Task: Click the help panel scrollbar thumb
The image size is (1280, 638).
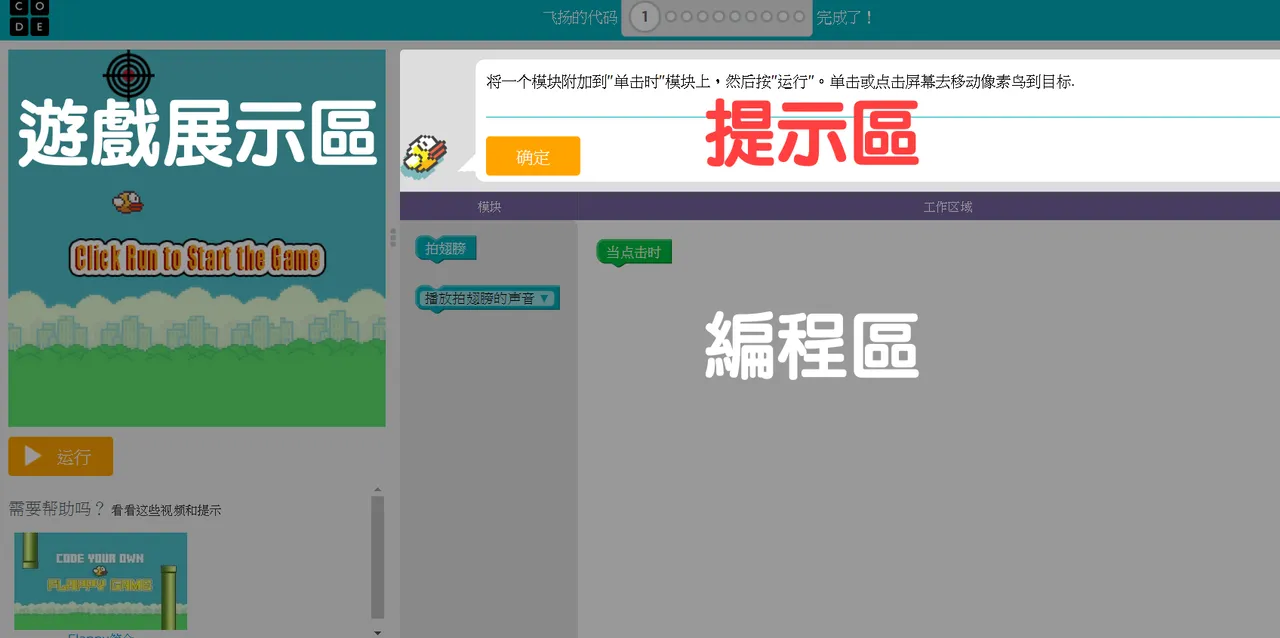Action: (377, 557)
